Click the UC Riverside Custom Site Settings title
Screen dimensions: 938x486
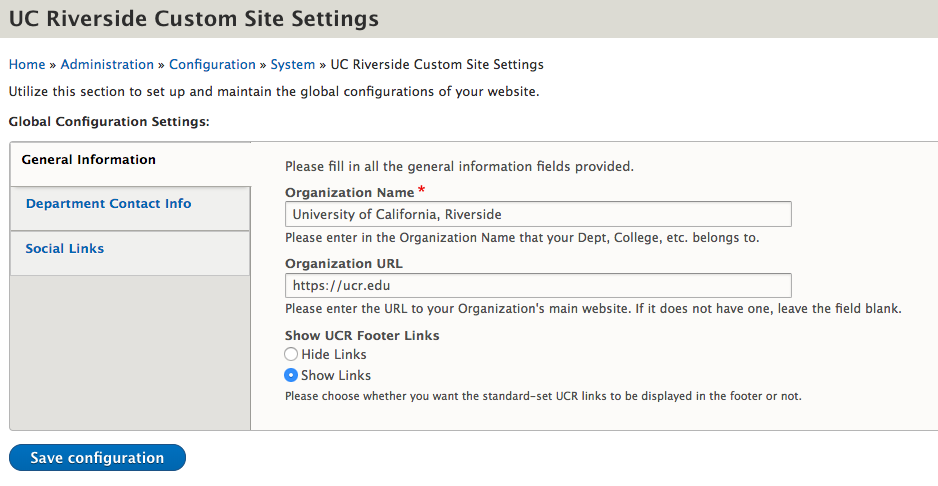[194, 19]
